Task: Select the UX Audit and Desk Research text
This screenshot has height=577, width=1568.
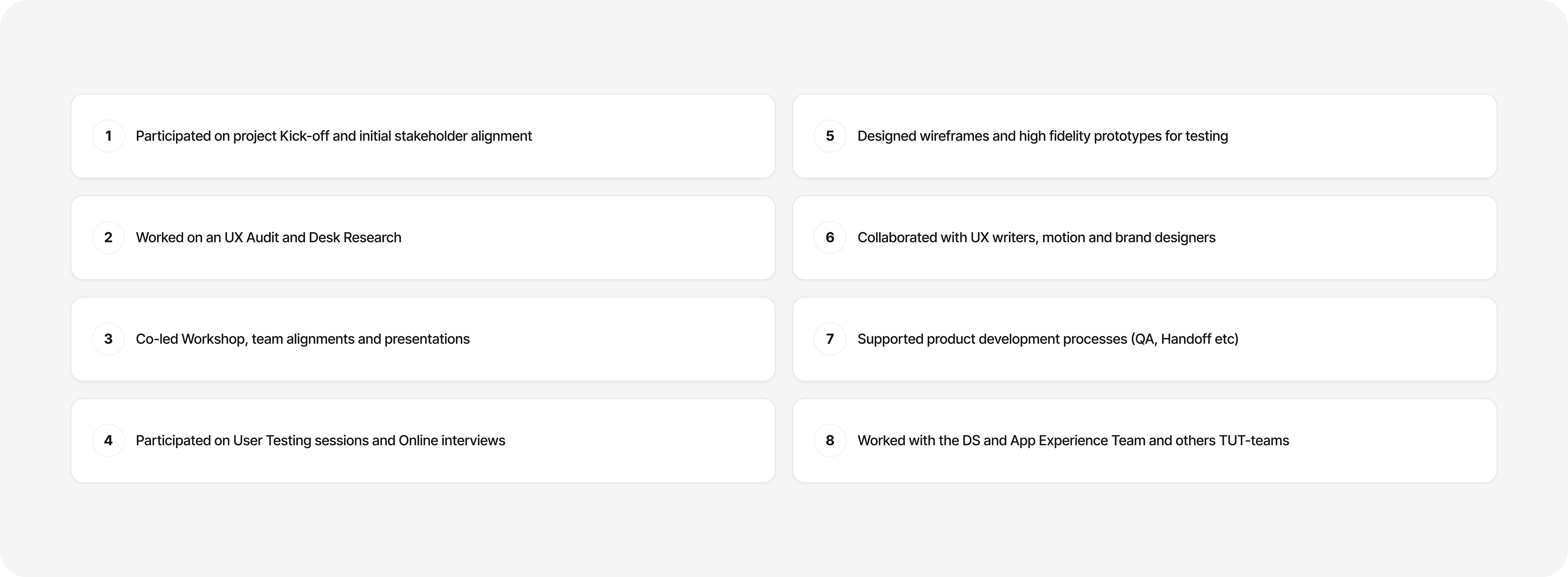Action: pos(268,237)
